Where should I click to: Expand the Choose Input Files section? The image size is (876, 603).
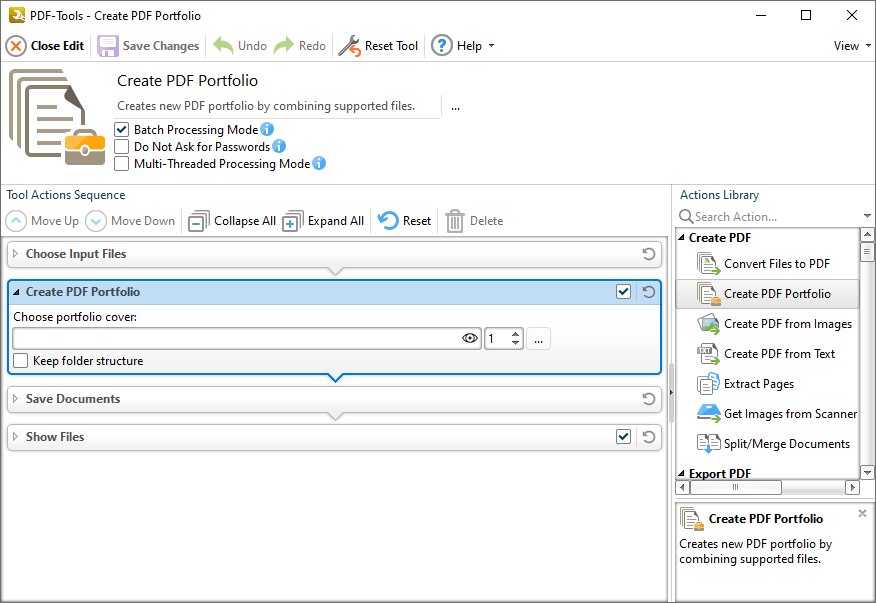pyautogui.click(x=16, y=254)
